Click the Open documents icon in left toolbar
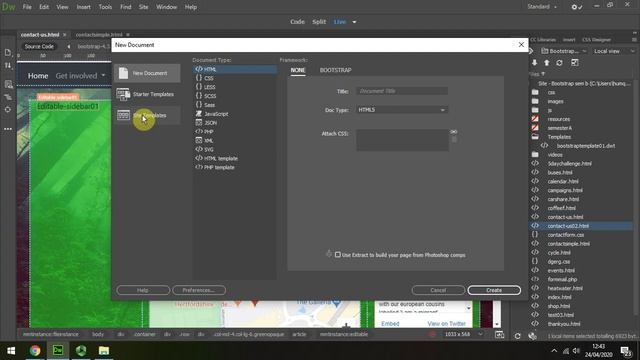640x360 pixels. [x=8, y=53]
